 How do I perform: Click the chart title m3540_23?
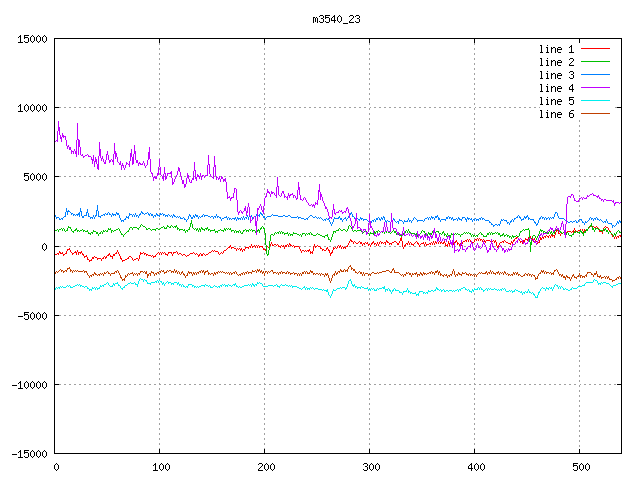click(338, 19)
